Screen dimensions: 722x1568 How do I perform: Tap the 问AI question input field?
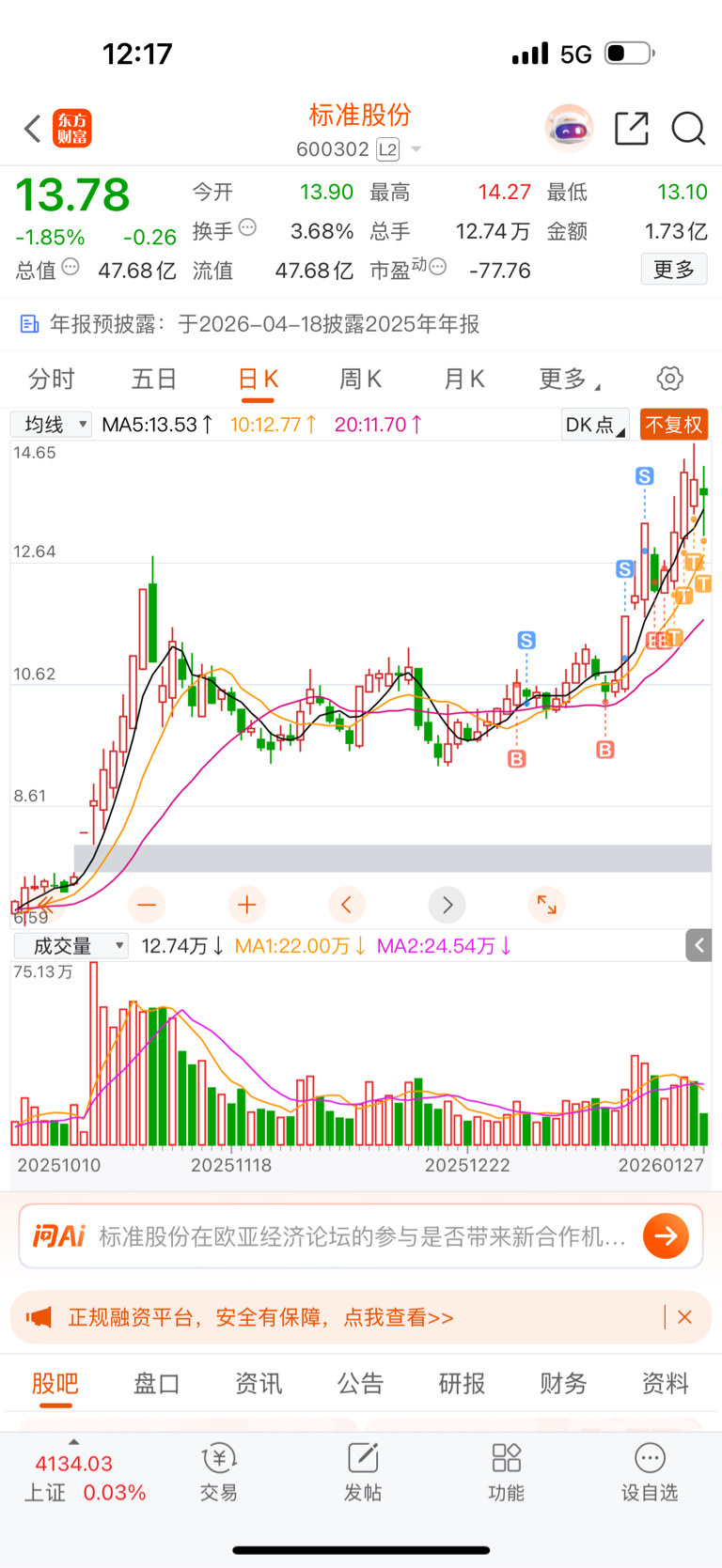click(362, 1235)
